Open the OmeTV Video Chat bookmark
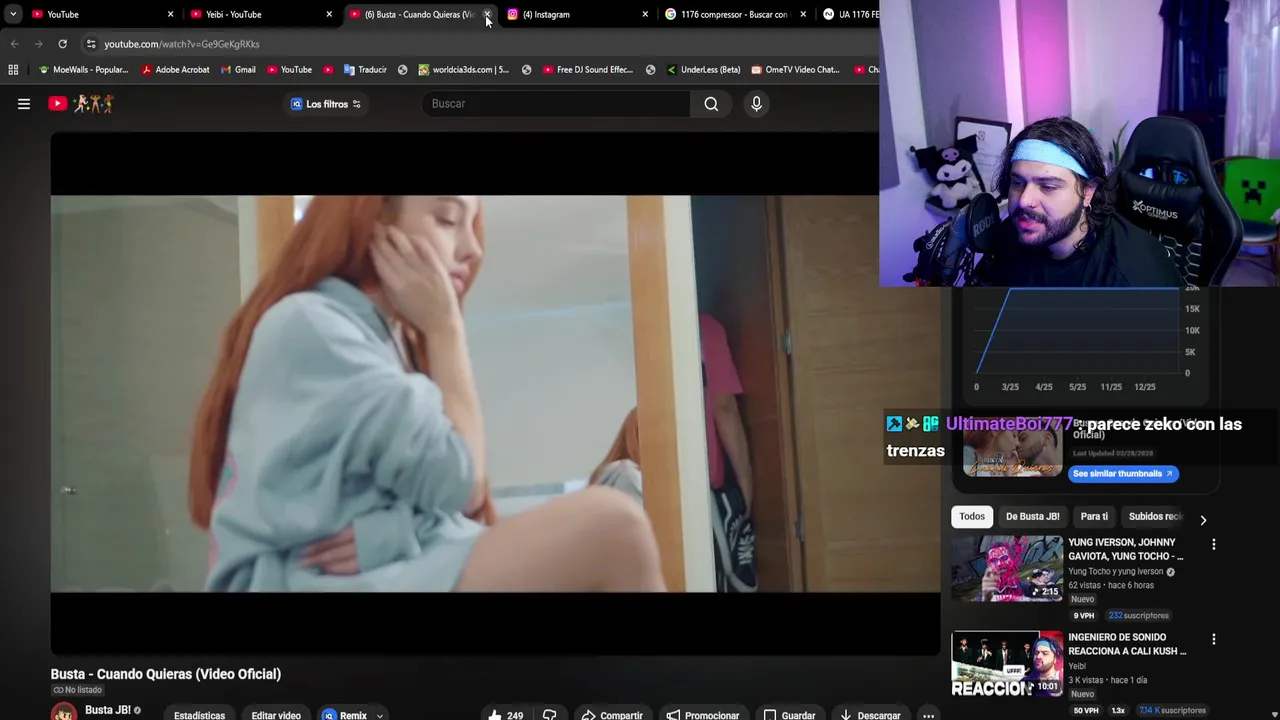 pos(795,70)
